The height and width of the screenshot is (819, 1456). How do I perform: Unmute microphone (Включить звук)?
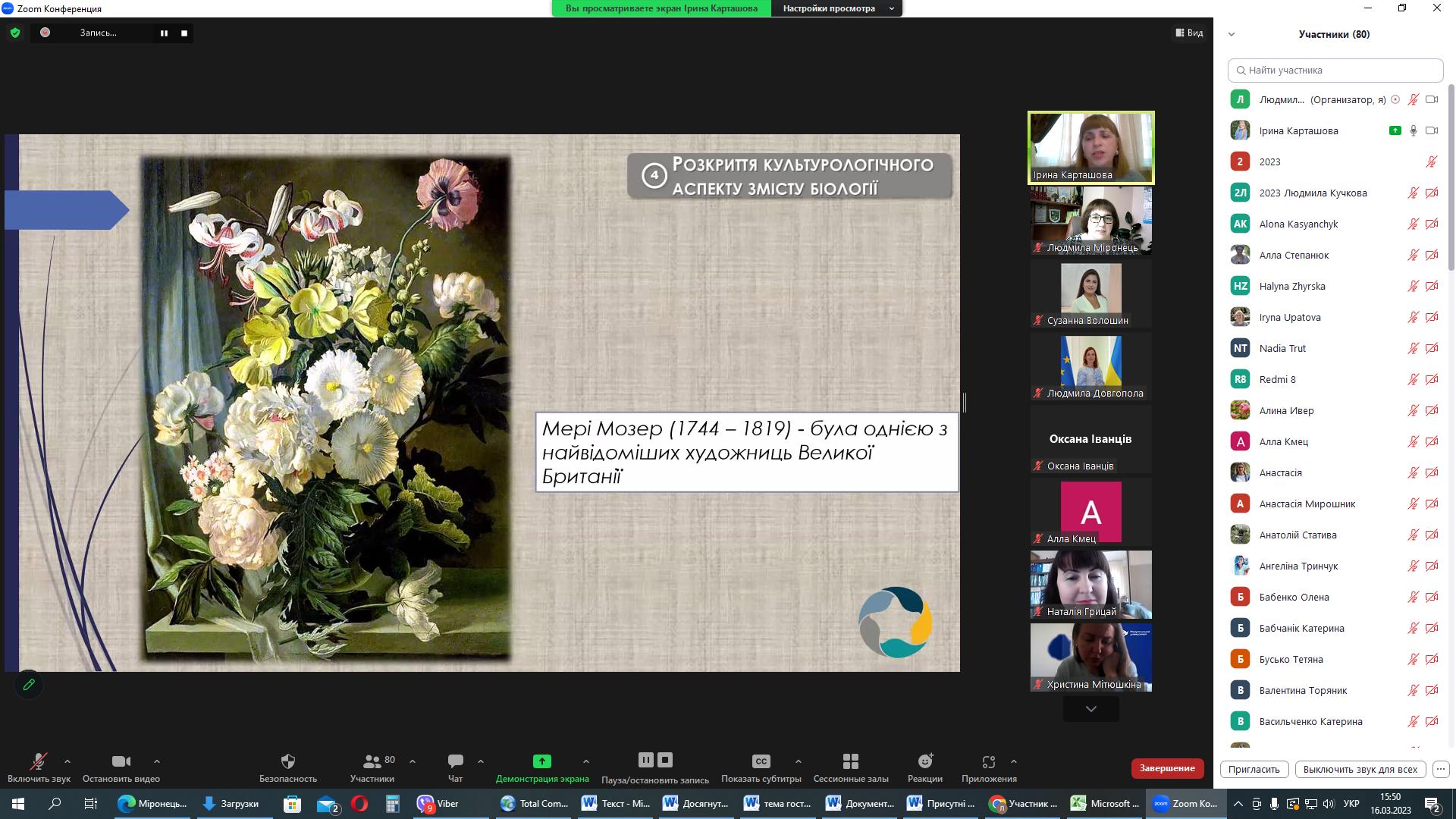[x=38, y=761]
